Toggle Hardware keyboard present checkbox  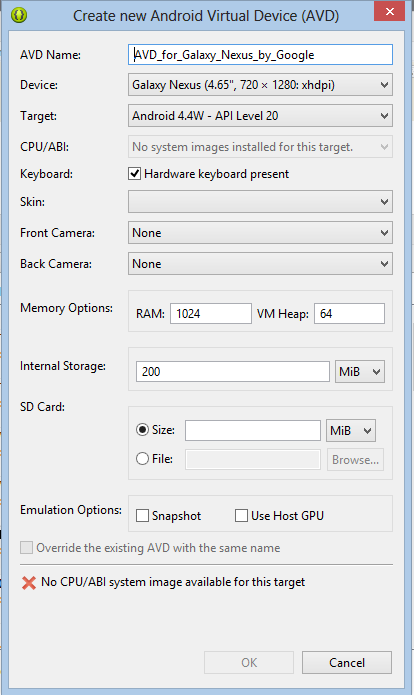pos(135,174)
